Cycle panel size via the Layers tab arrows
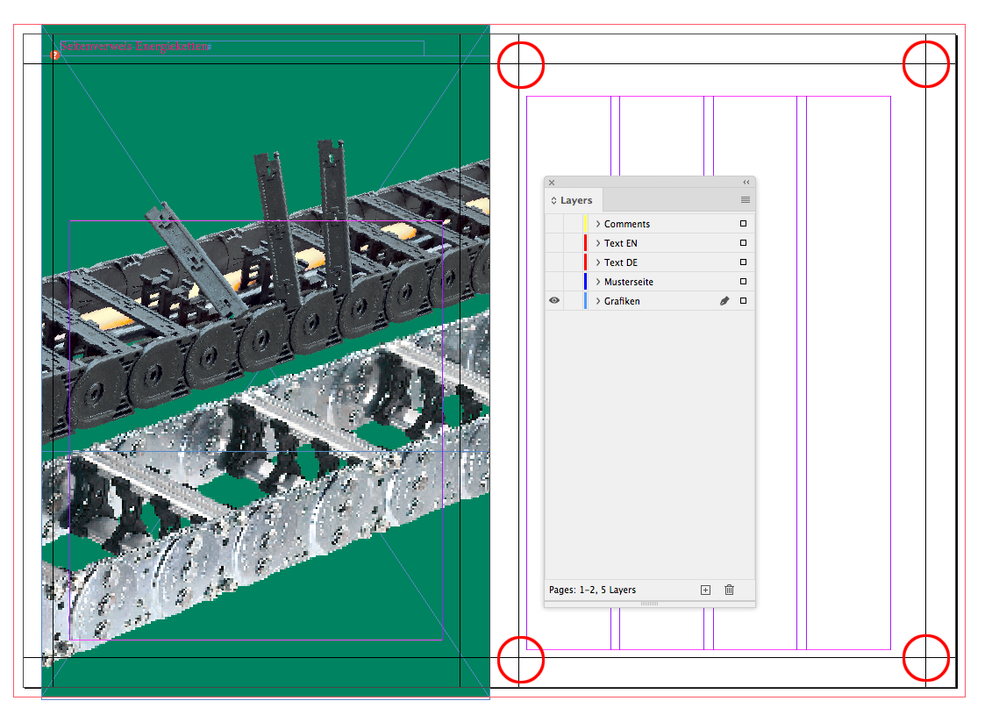This screenshot has width=999, height=724. (554, 200)
